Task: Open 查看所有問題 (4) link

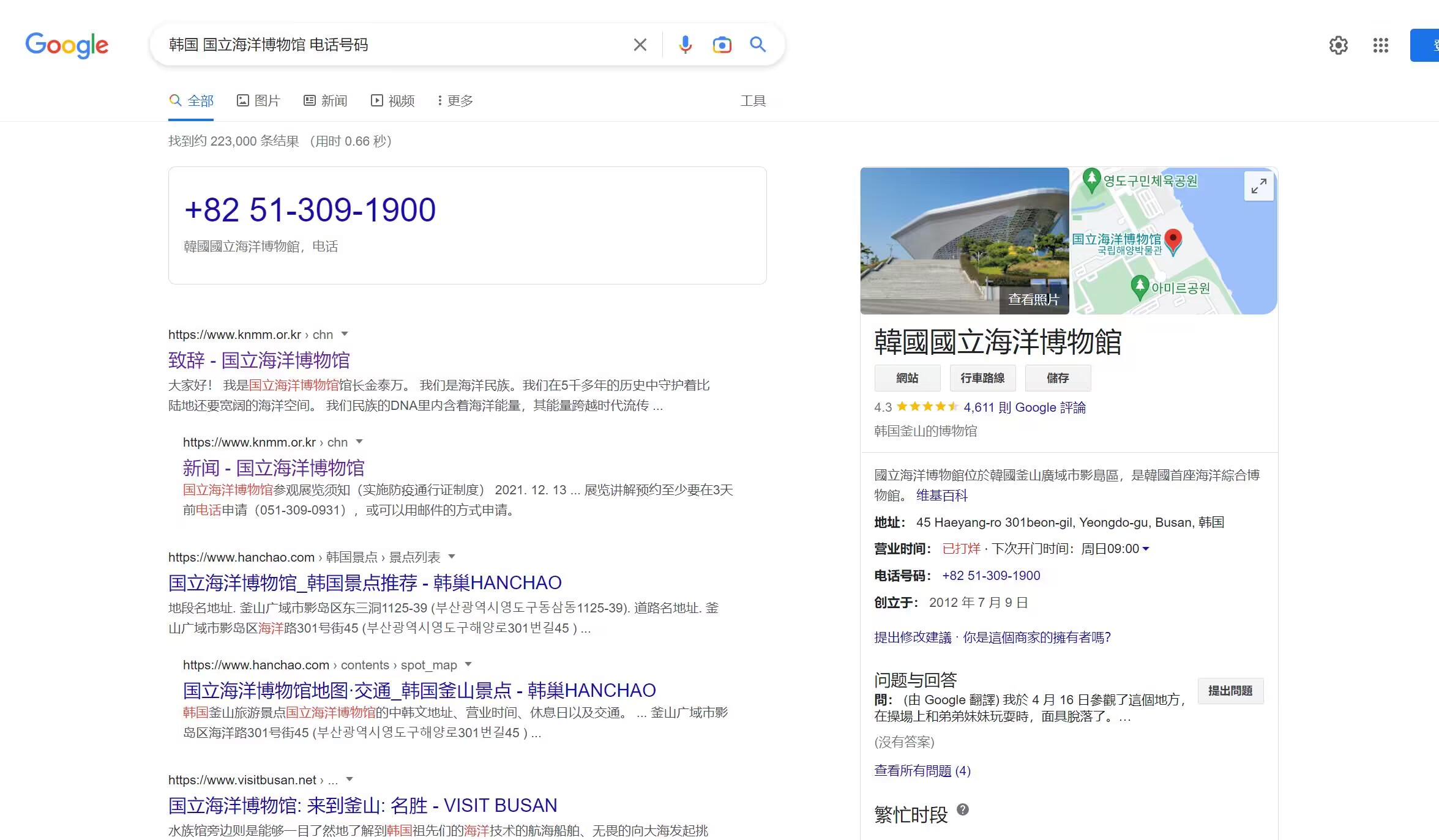Action: pos(922,771)
